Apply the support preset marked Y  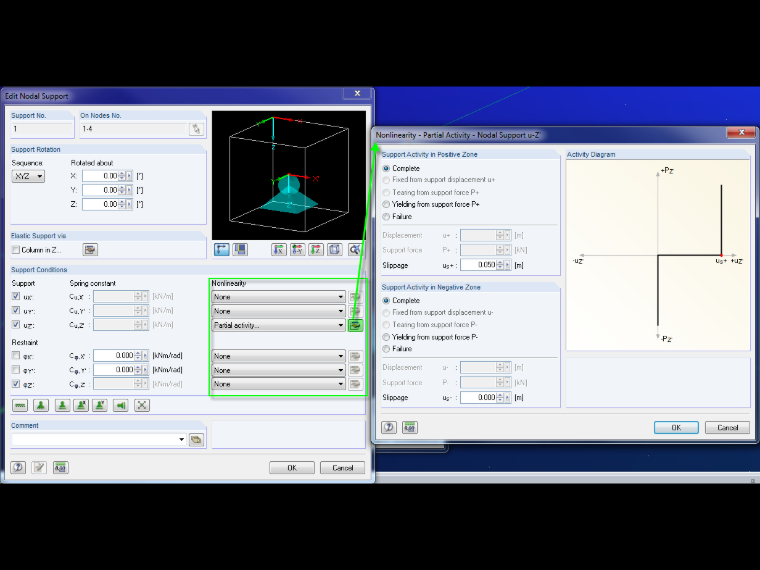point(100,405)
